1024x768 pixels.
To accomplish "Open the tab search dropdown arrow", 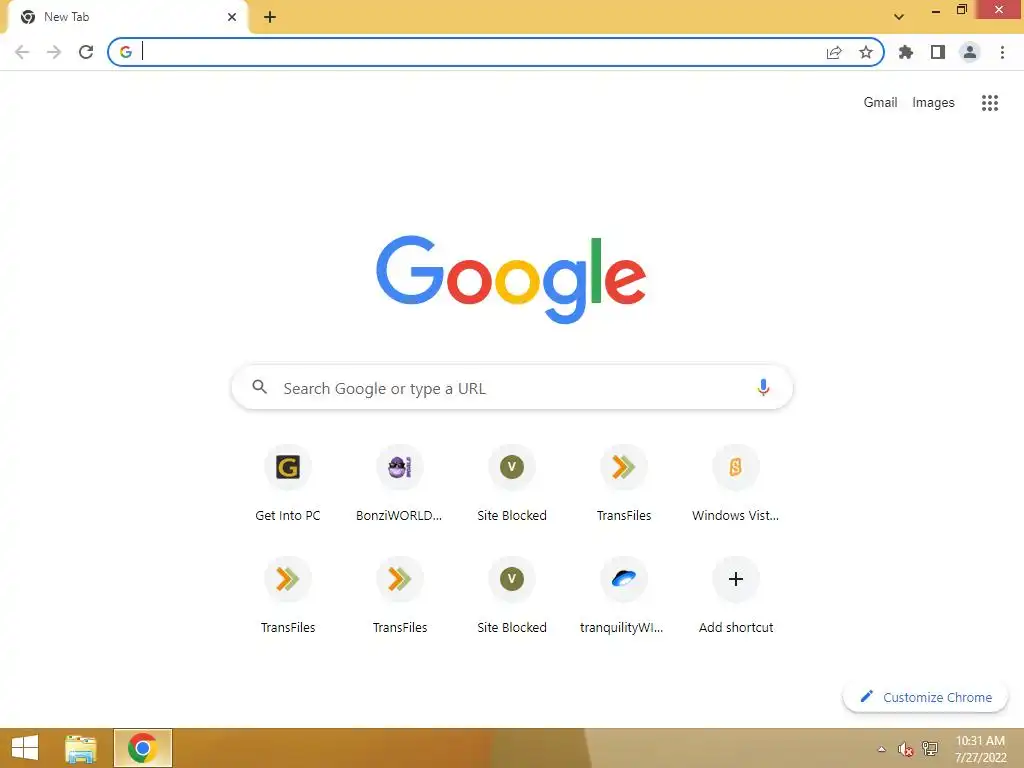I will coord(899,17).
